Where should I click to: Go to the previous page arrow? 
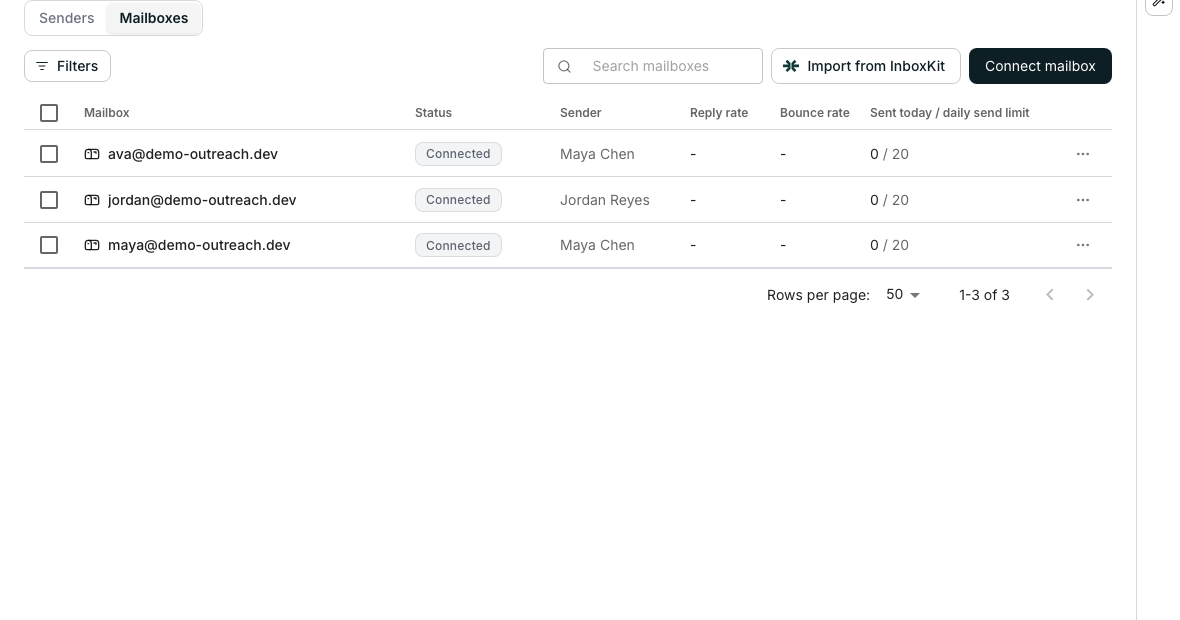tap(1050, 295)
